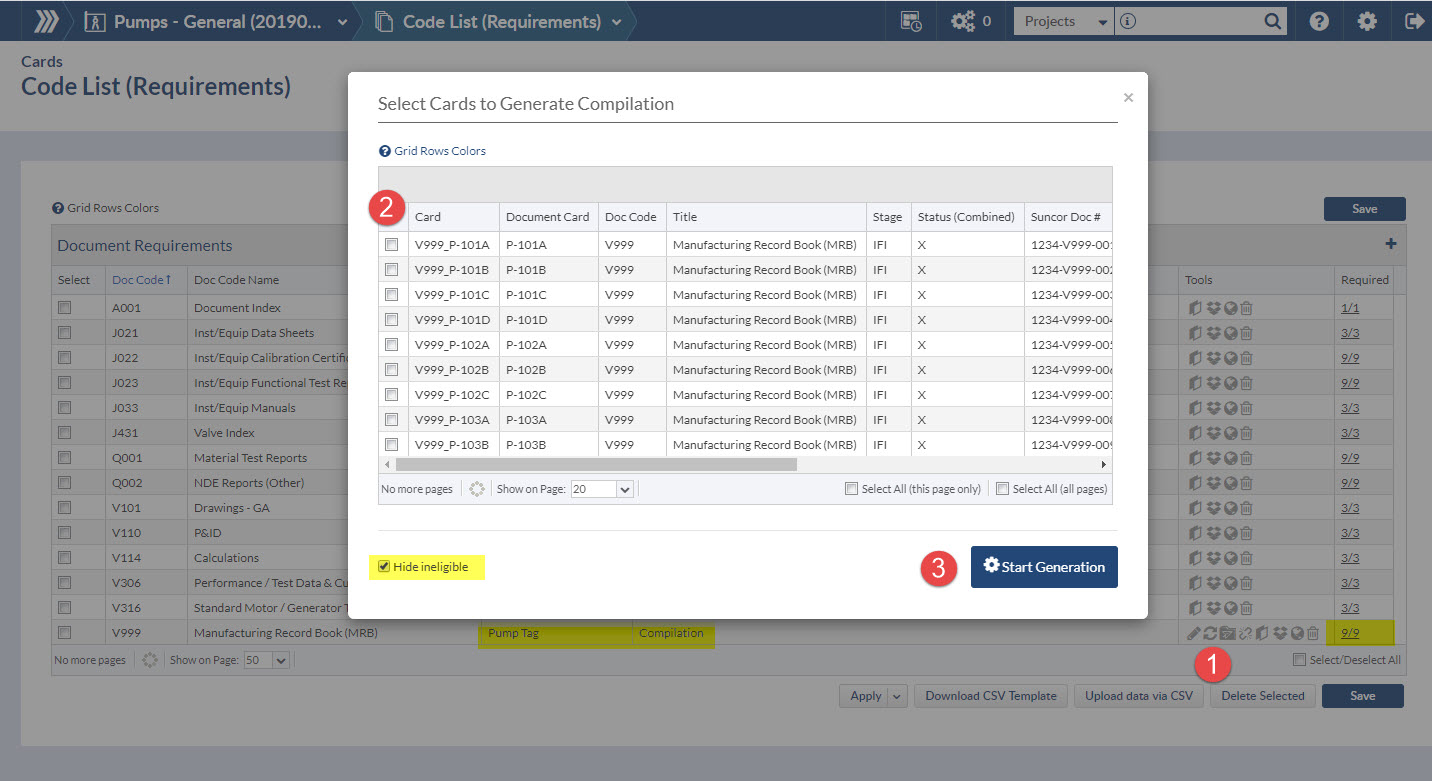Screen dimensions: 1432x781
Task: Click the copy icon for A001 row
Action: (1194, 308)
